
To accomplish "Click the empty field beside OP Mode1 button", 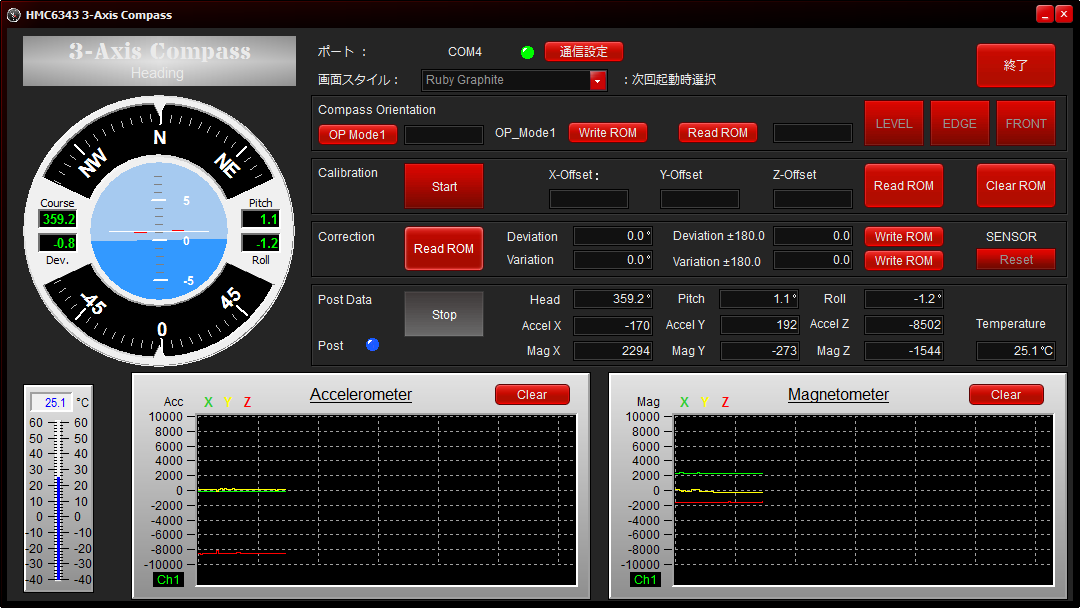I will [x=444, y=134].
